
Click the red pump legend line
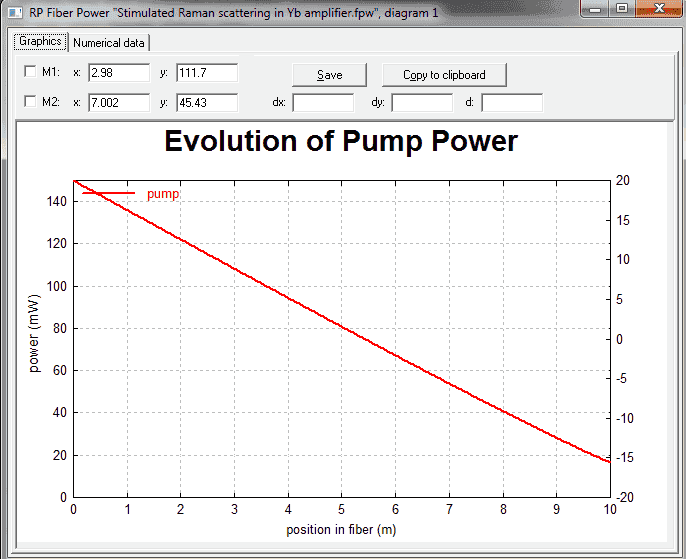108,193
